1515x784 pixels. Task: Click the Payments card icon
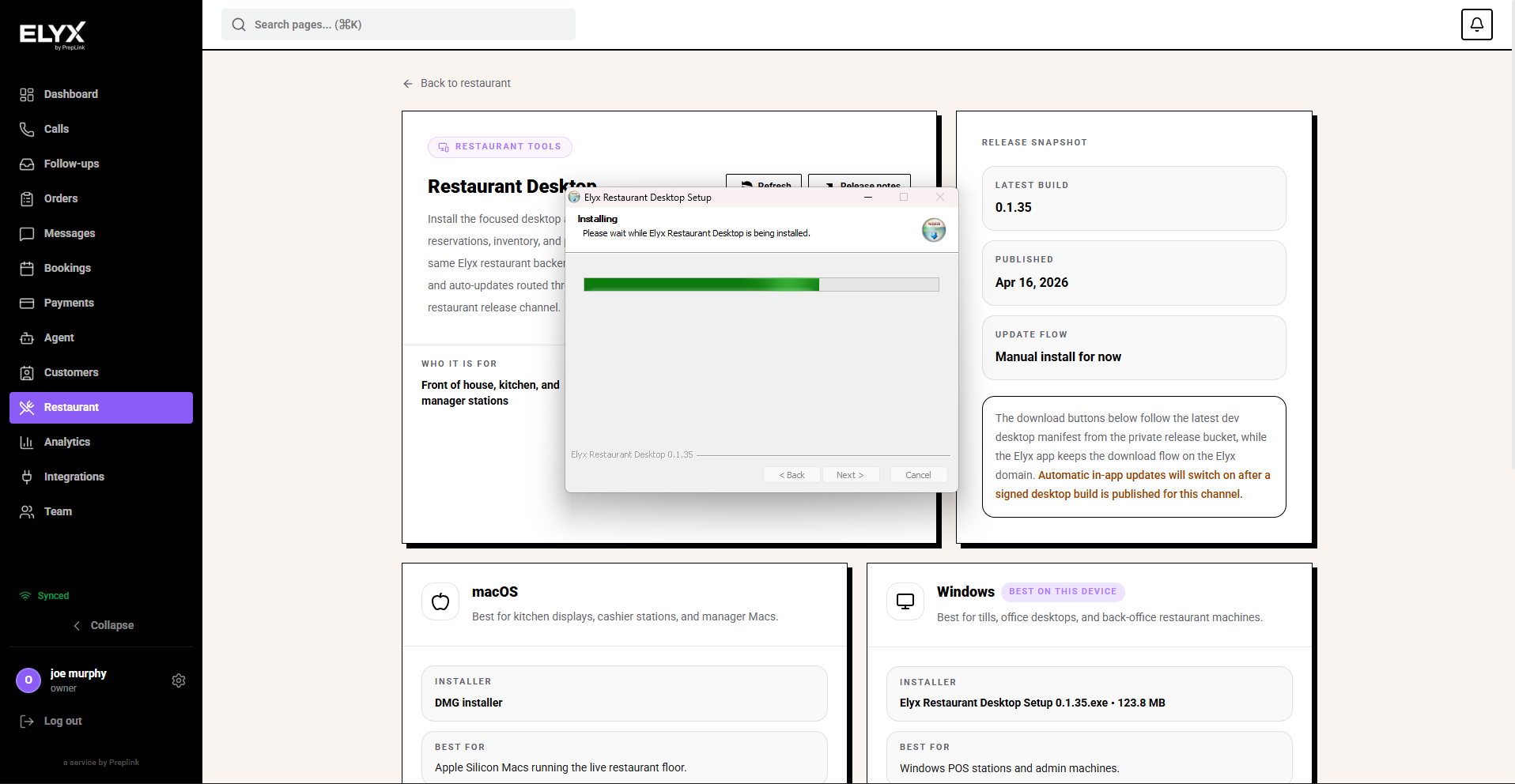point(27,303)
